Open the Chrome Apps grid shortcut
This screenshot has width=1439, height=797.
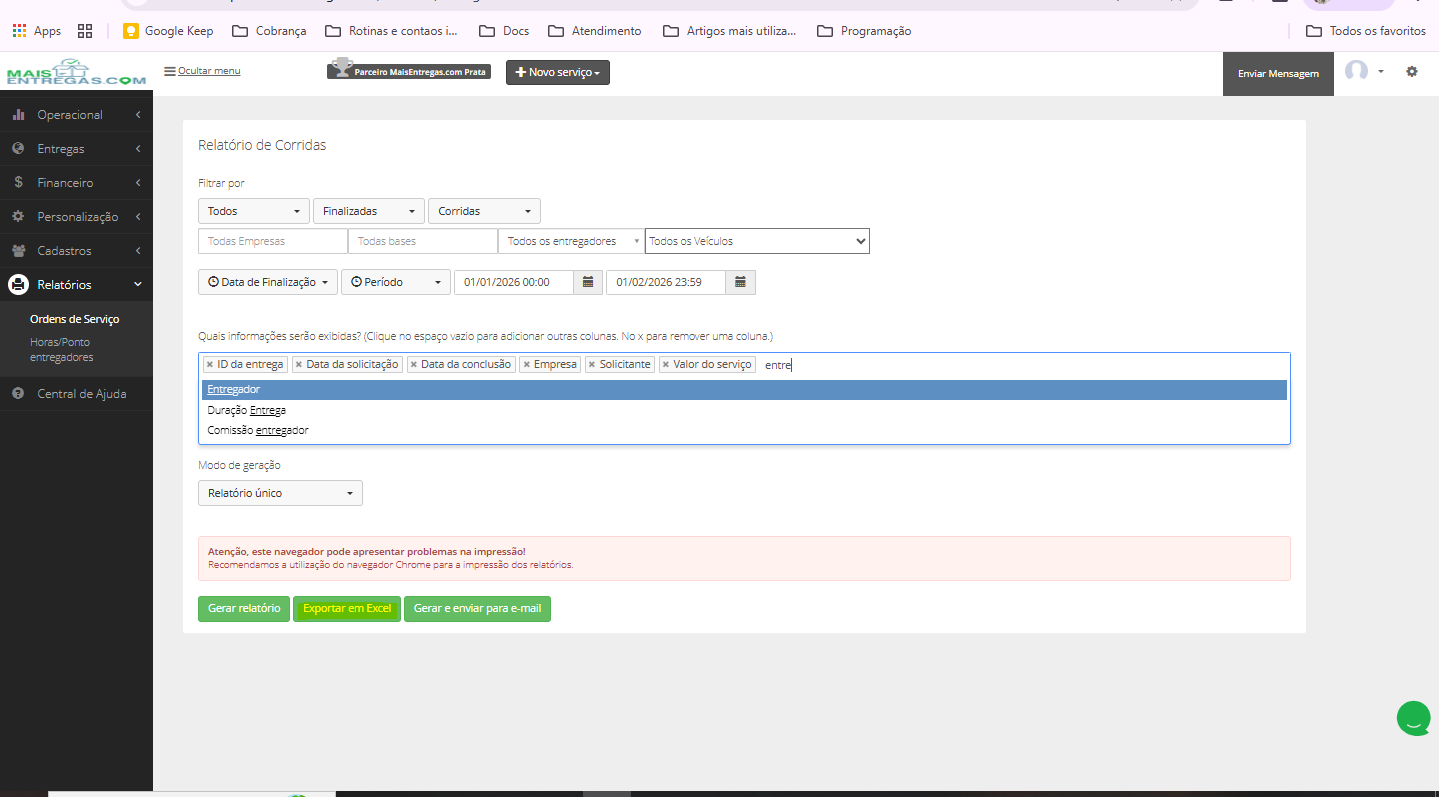pyautogui.click(x=36, y=31)
